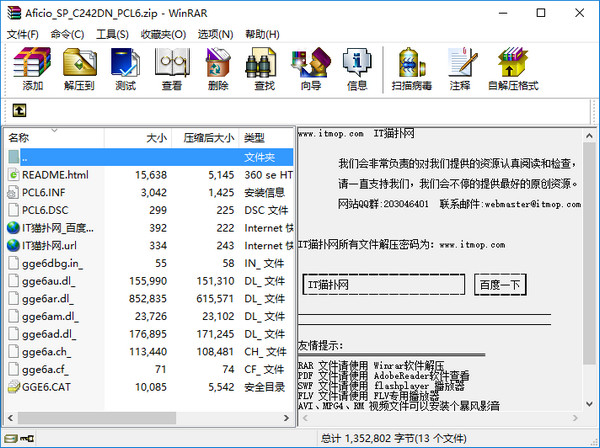Select file gge6ar.dl_
Image resolution: width=600 pixels, height=448 pixels.
click(150, 298)
